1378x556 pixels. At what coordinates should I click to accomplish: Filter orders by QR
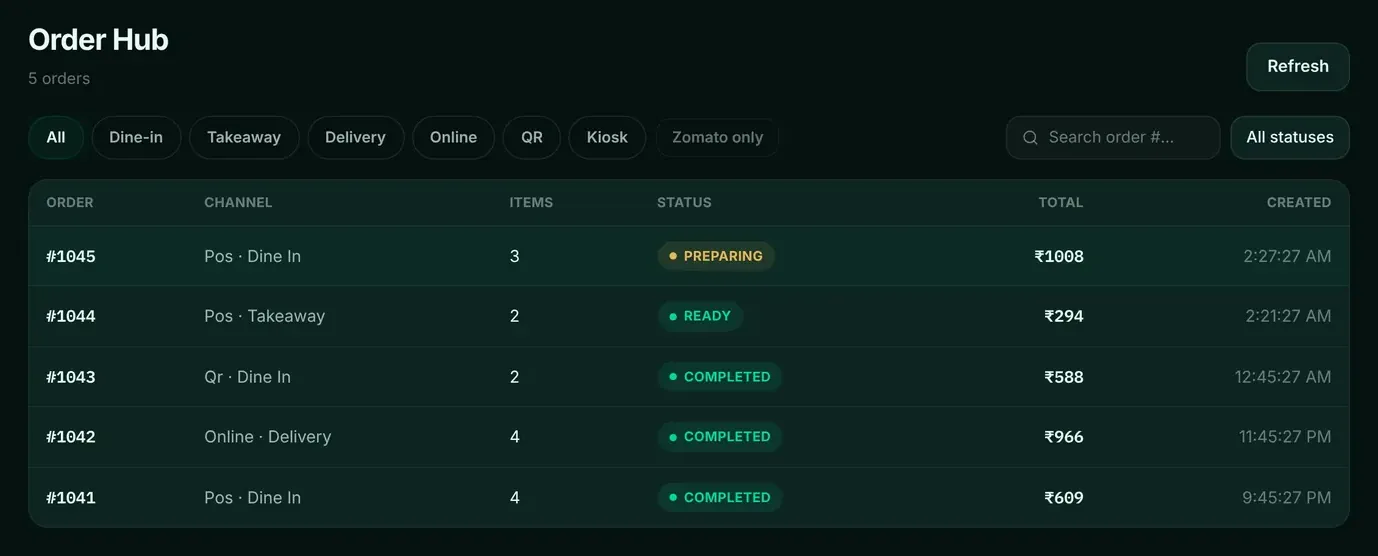[x=532, y=138]
